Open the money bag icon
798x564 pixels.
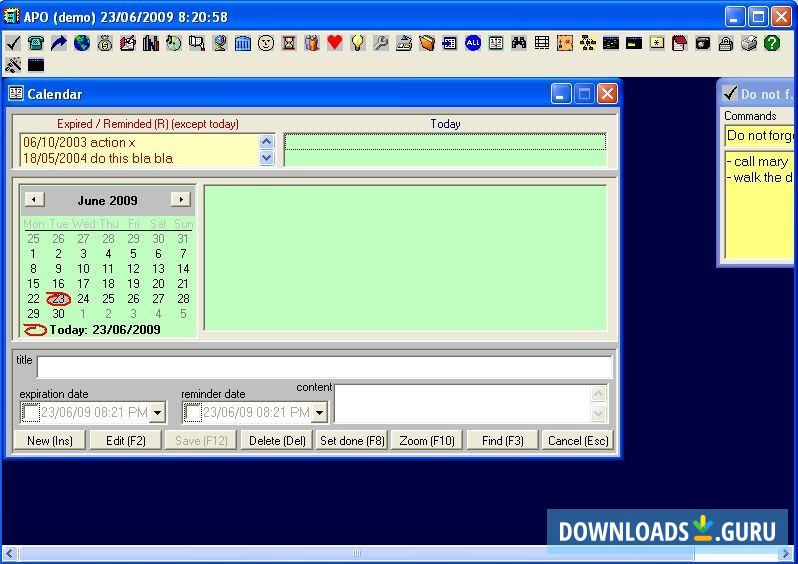coord(105,43)
